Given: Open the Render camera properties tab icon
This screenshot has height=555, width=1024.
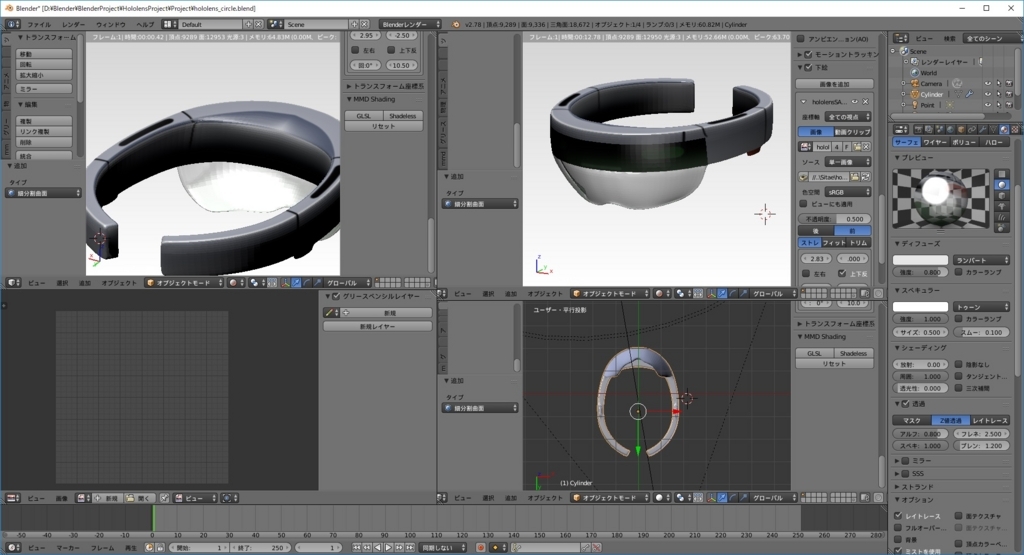Looking at the screenshot, I should point(918,129).
